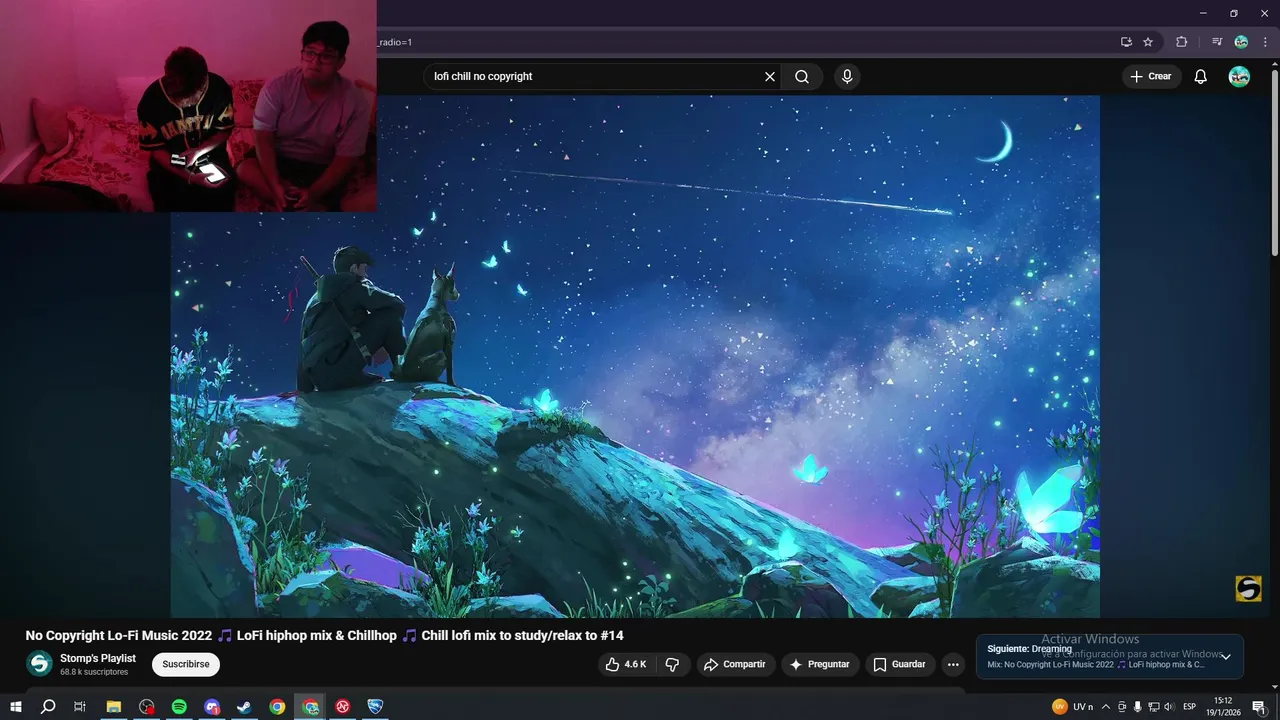Open more actions three-dot button
The width and height of the screenshot is (1280, 720).
953,664
